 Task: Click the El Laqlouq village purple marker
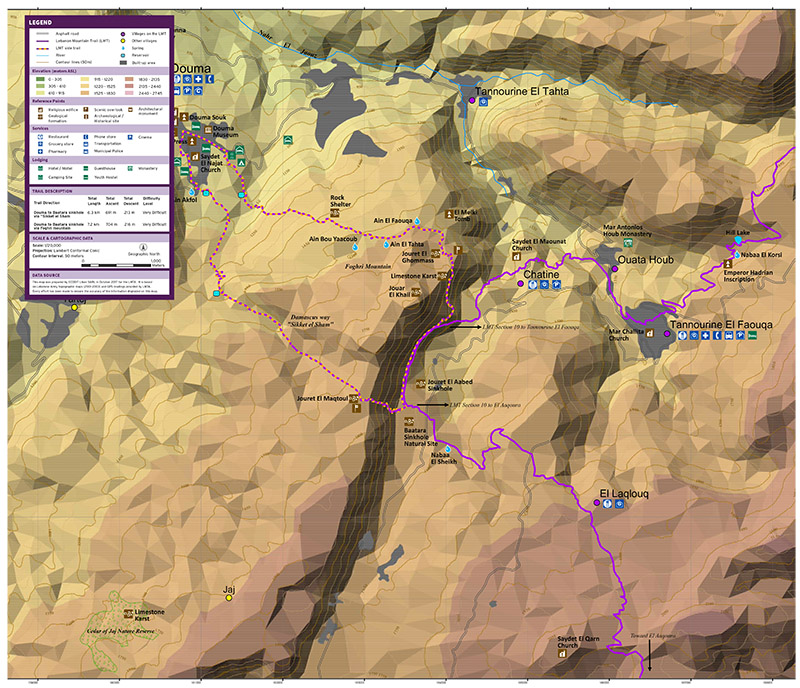pos(596,505)
